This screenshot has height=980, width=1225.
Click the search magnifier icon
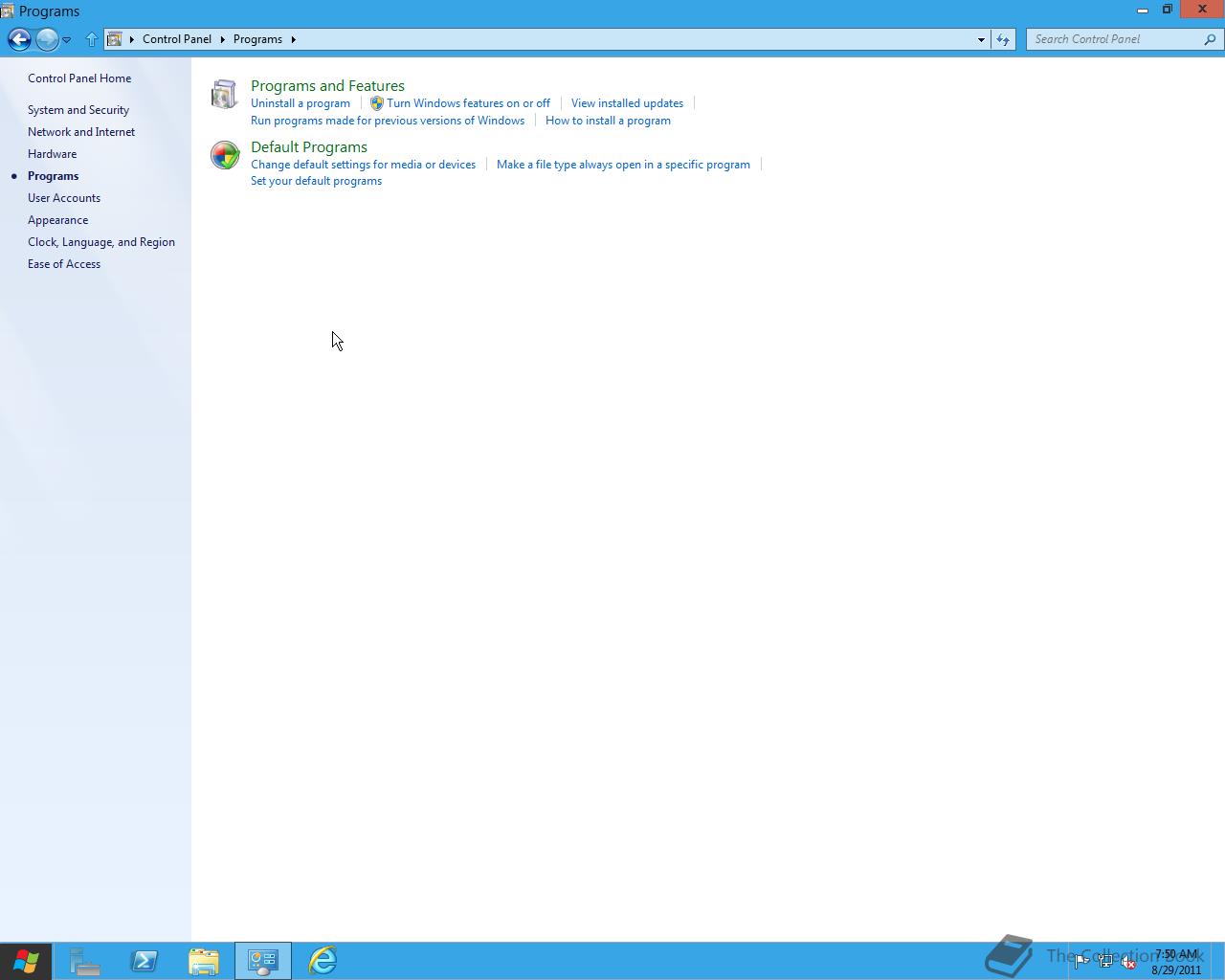[x=1211, y=39]
